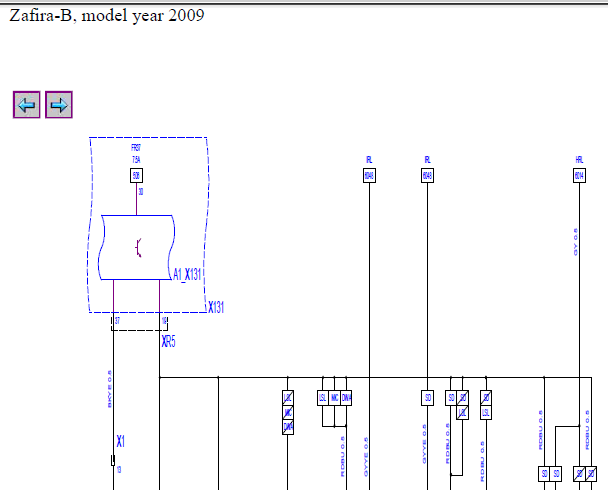Click the HRL cross-reference box at top right
608x490 pixels.
tap(579, 176)
